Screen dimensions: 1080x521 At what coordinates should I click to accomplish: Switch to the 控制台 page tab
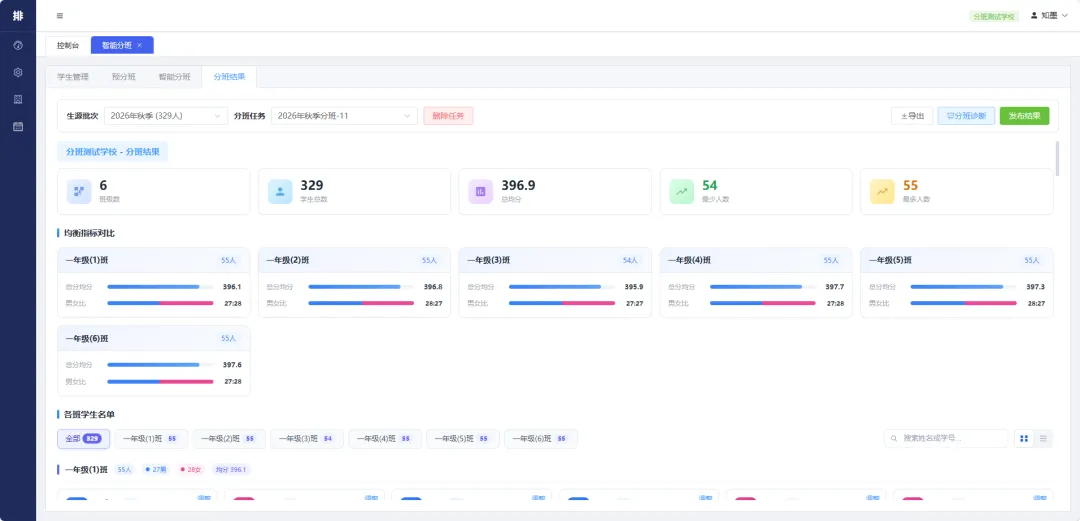coord(68,45)
